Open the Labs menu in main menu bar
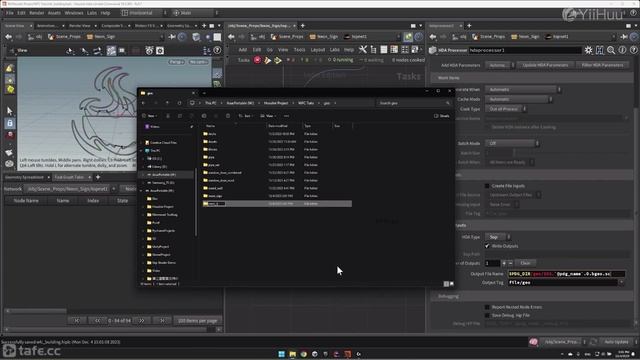 pyautogui.click(x=92, y=13)
